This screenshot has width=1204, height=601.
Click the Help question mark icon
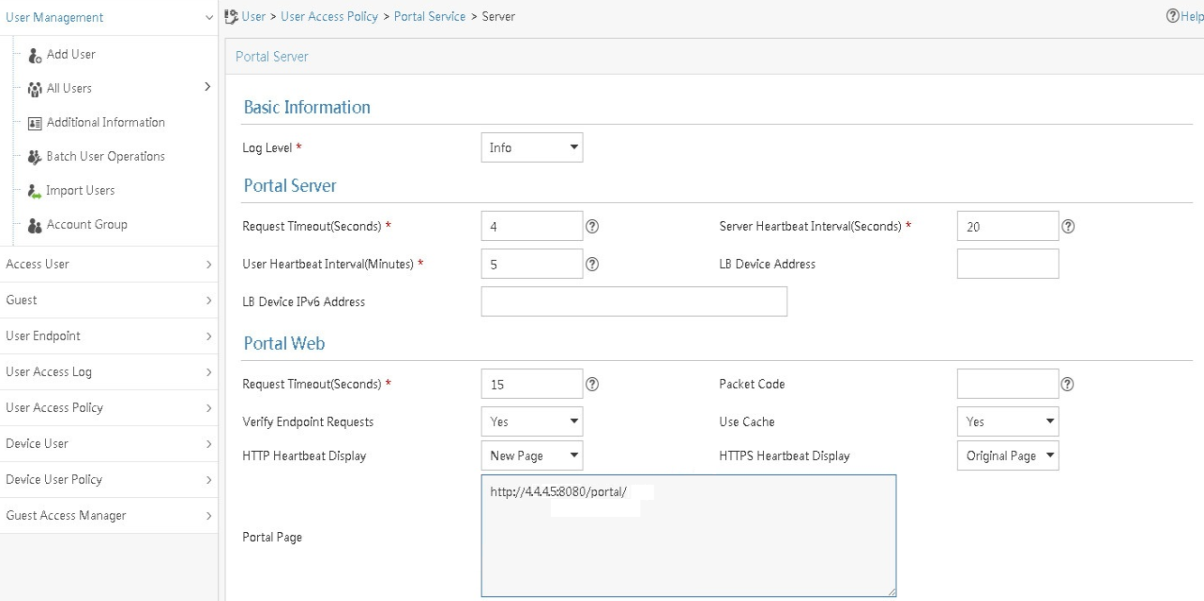[1172, 17]
